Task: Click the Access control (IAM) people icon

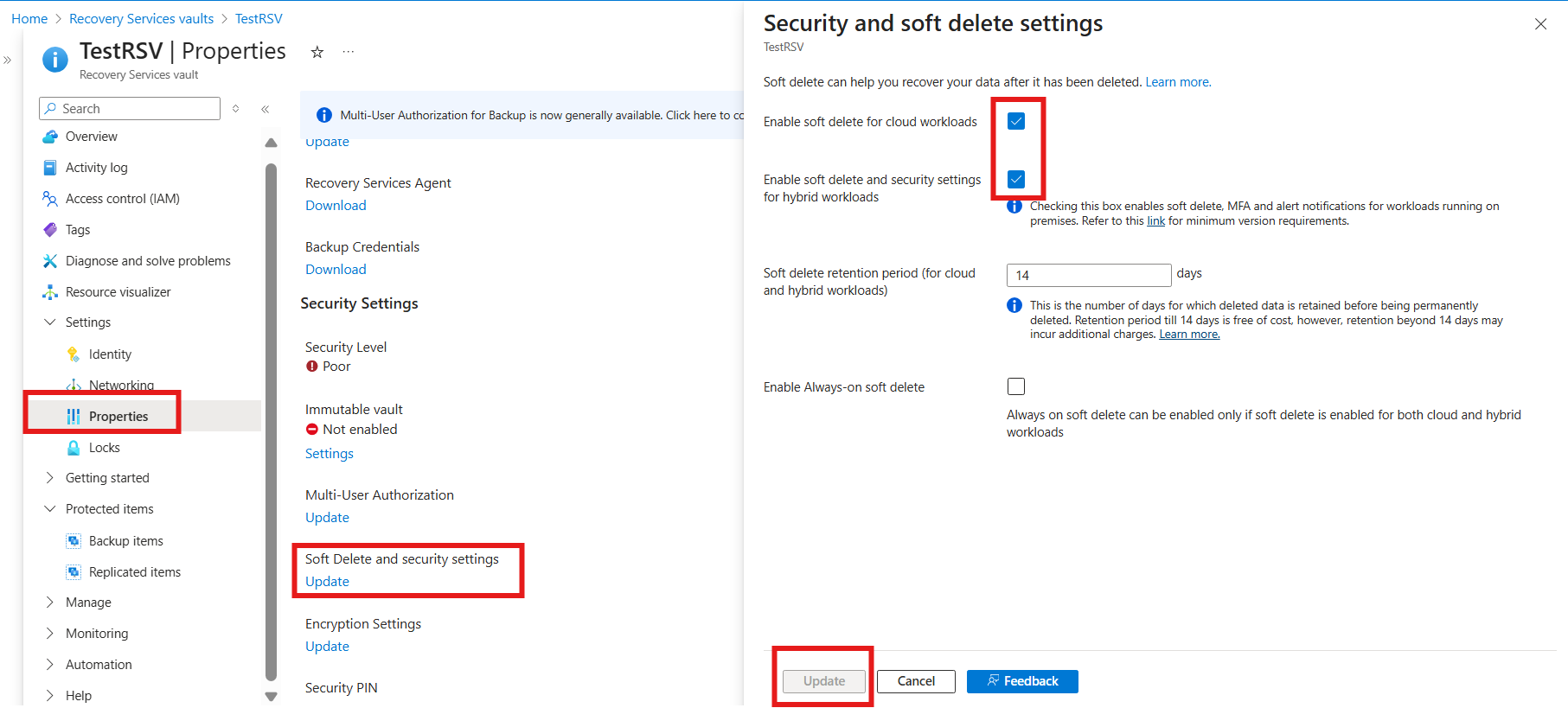Action: point(50,199)
